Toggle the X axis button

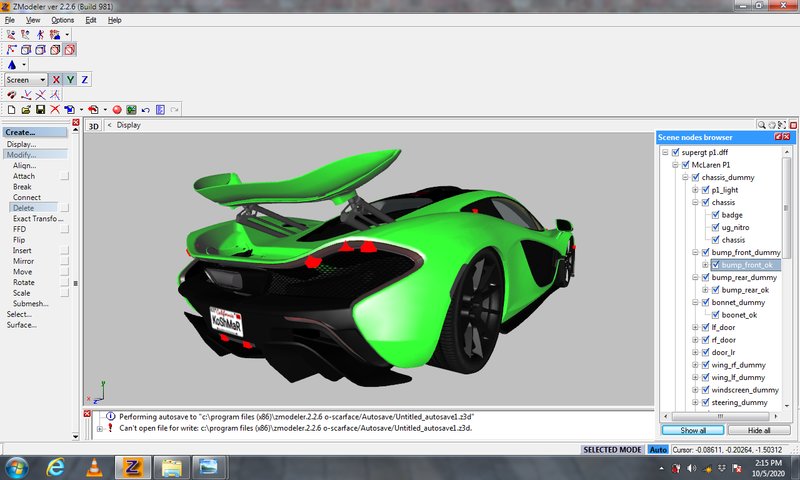[x=56, y=80]
